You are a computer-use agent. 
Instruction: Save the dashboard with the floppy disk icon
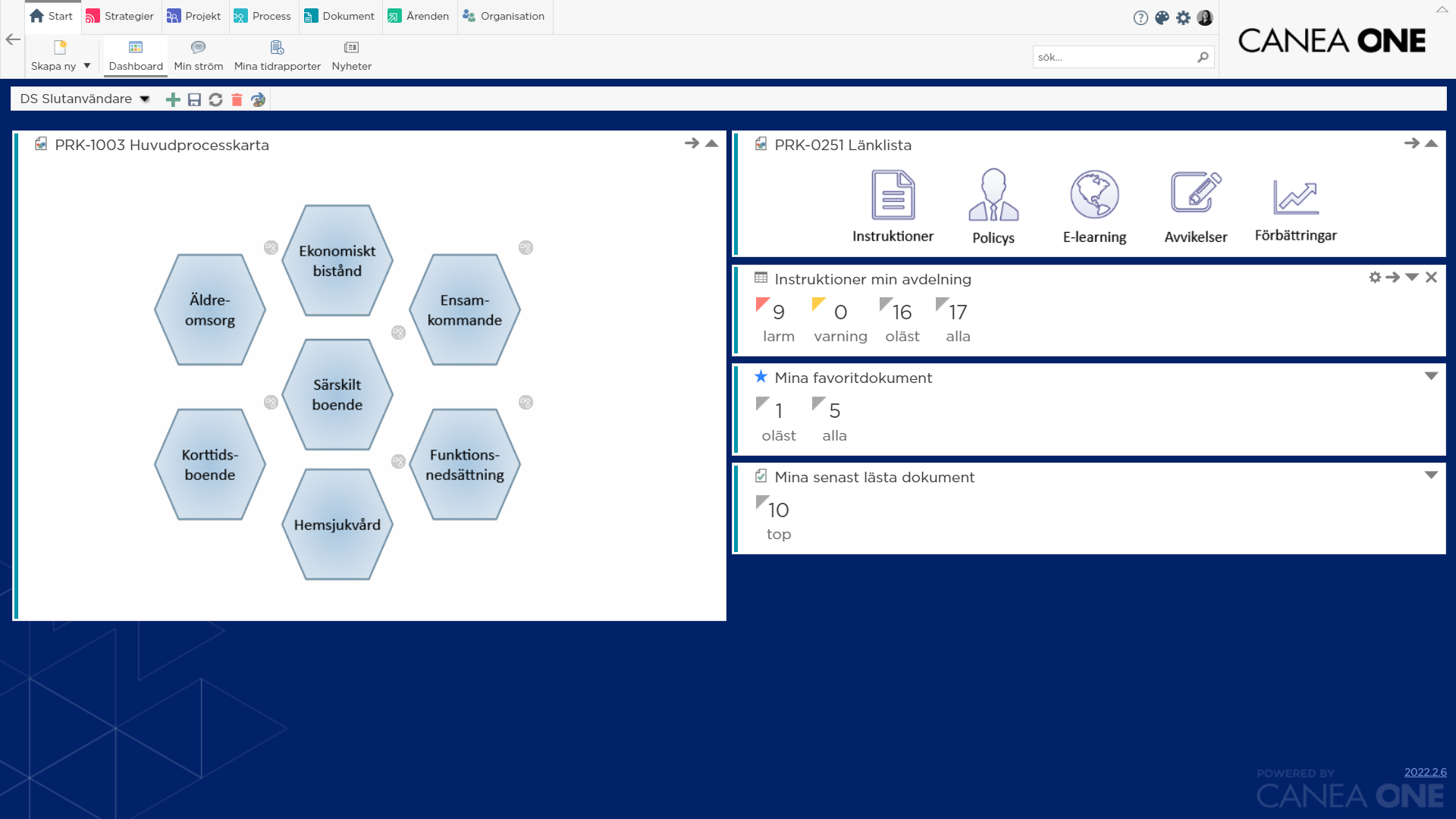(x=194, y=100)
